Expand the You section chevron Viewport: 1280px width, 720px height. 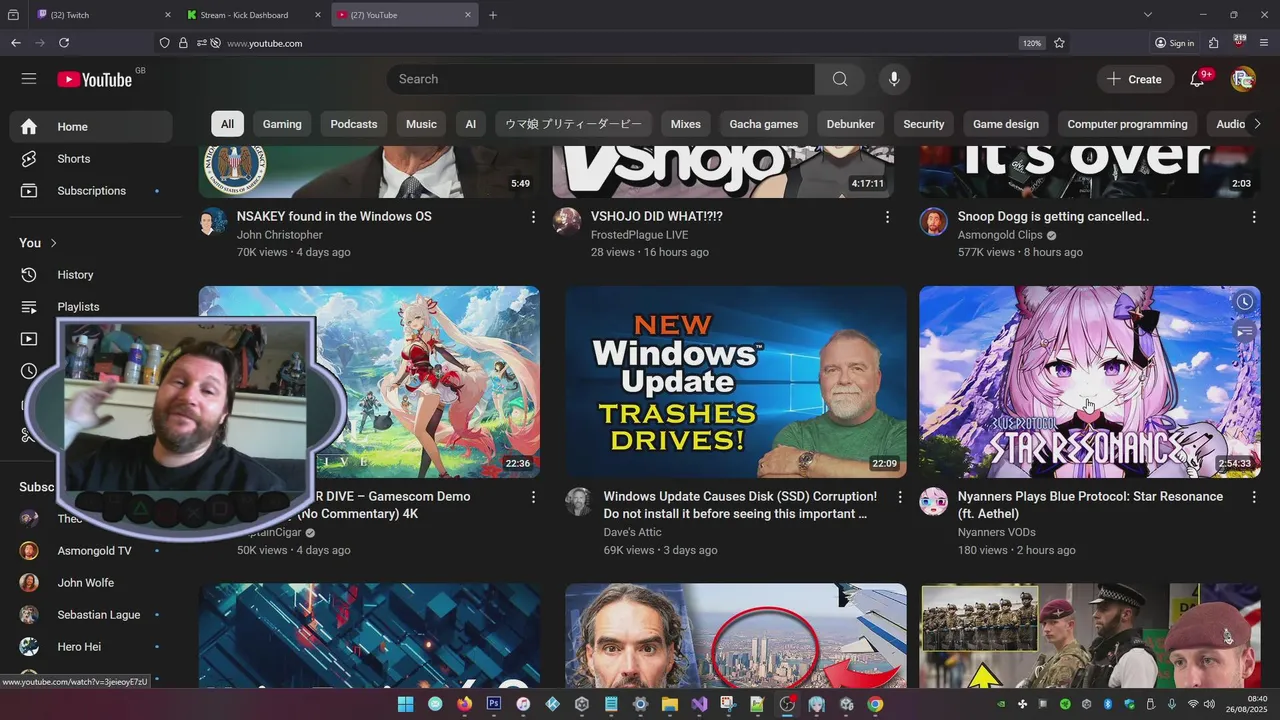tap(54, 243)
